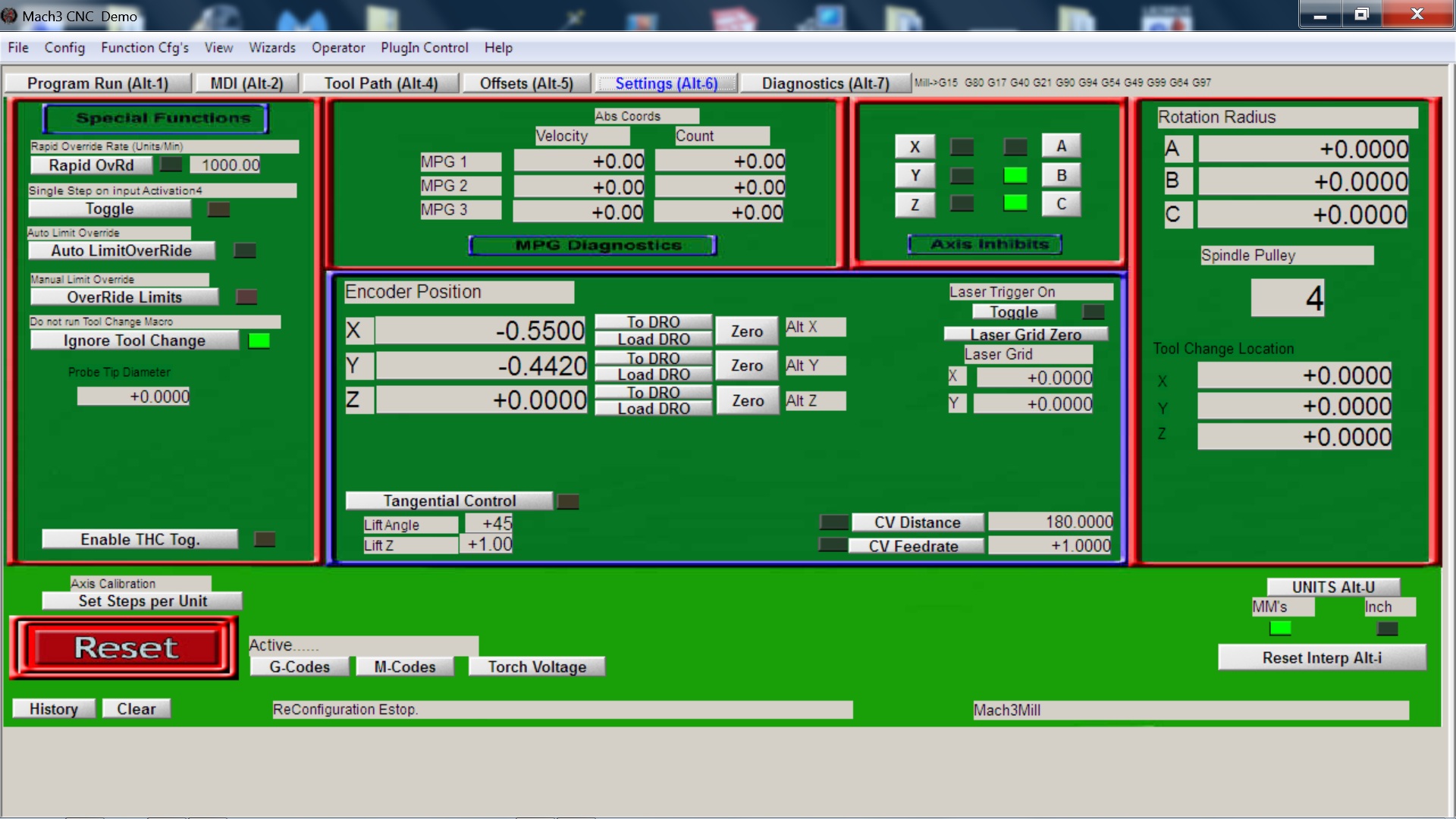Click the Mach3 app icon in title bar

(x=10, y=16)
